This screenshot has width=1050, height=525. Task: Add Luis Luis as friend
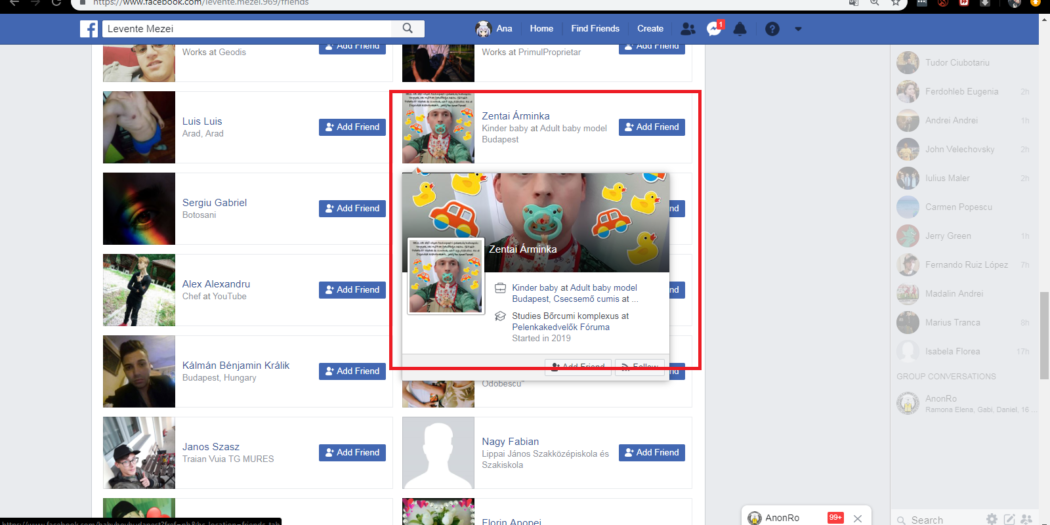(x=352, y=127)
